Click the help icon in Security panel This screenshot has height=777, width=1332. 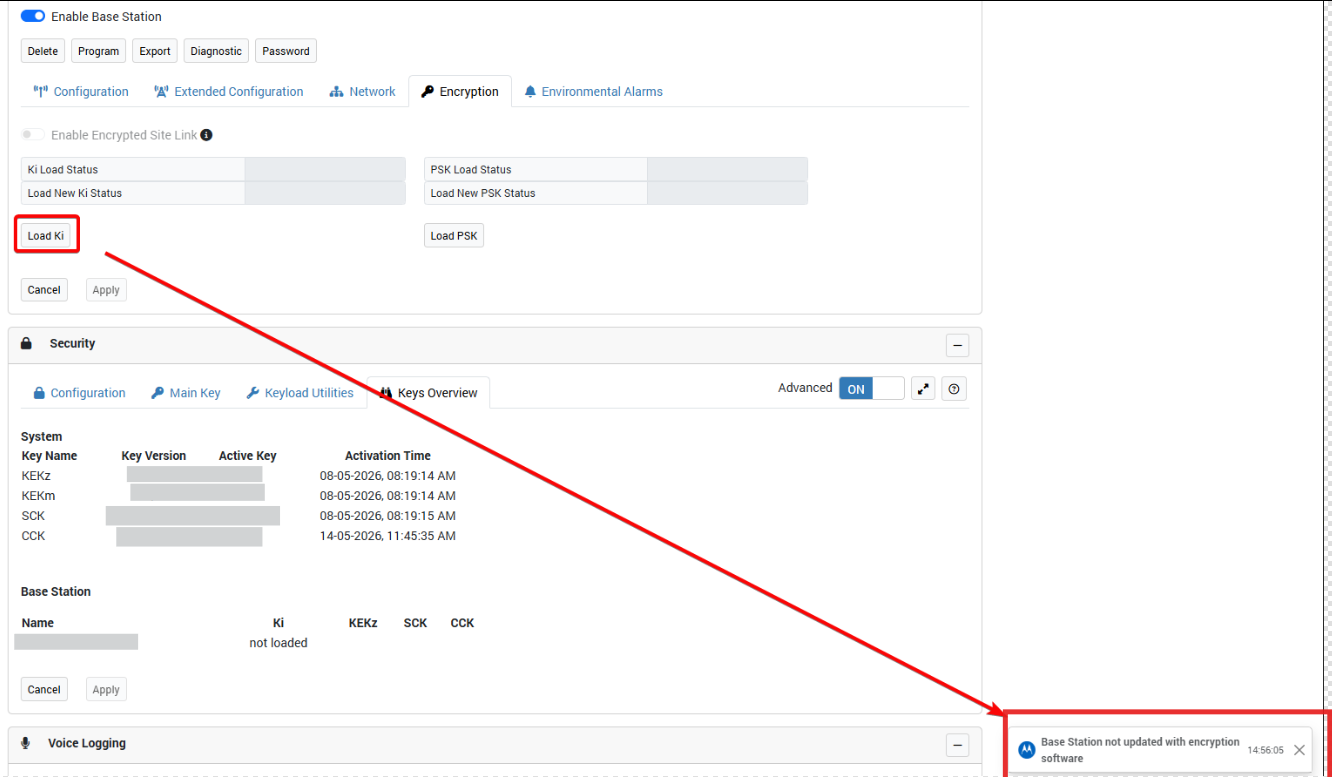[954, 389]
